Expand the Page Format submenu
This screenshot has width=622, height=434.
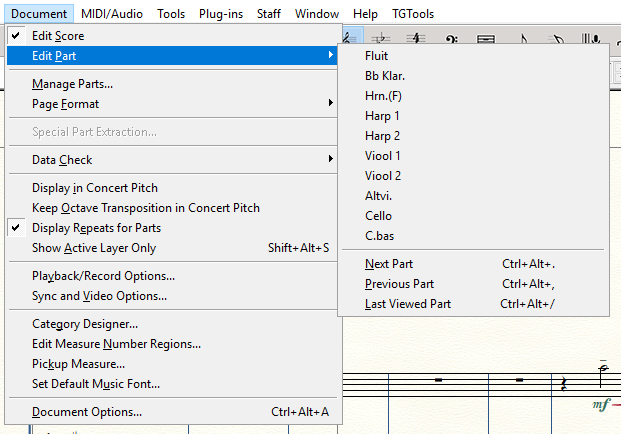65,104
